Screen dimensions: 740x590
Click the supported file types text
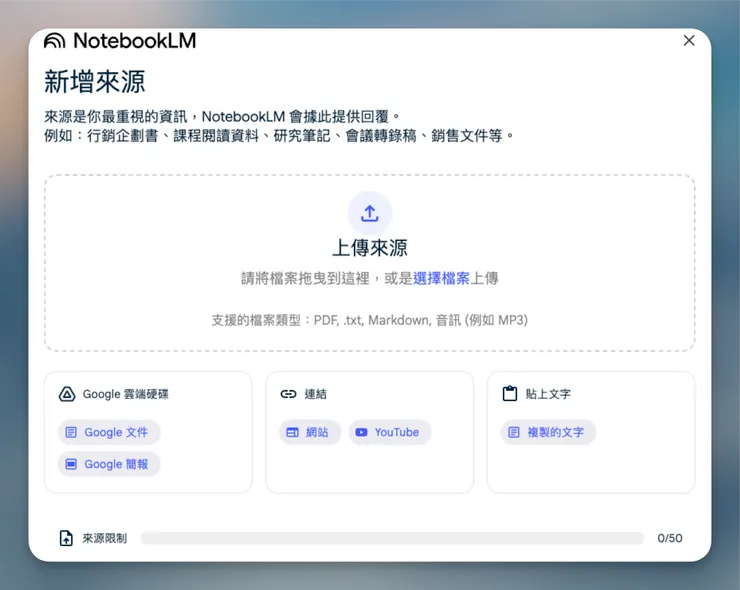click(370, 320)
